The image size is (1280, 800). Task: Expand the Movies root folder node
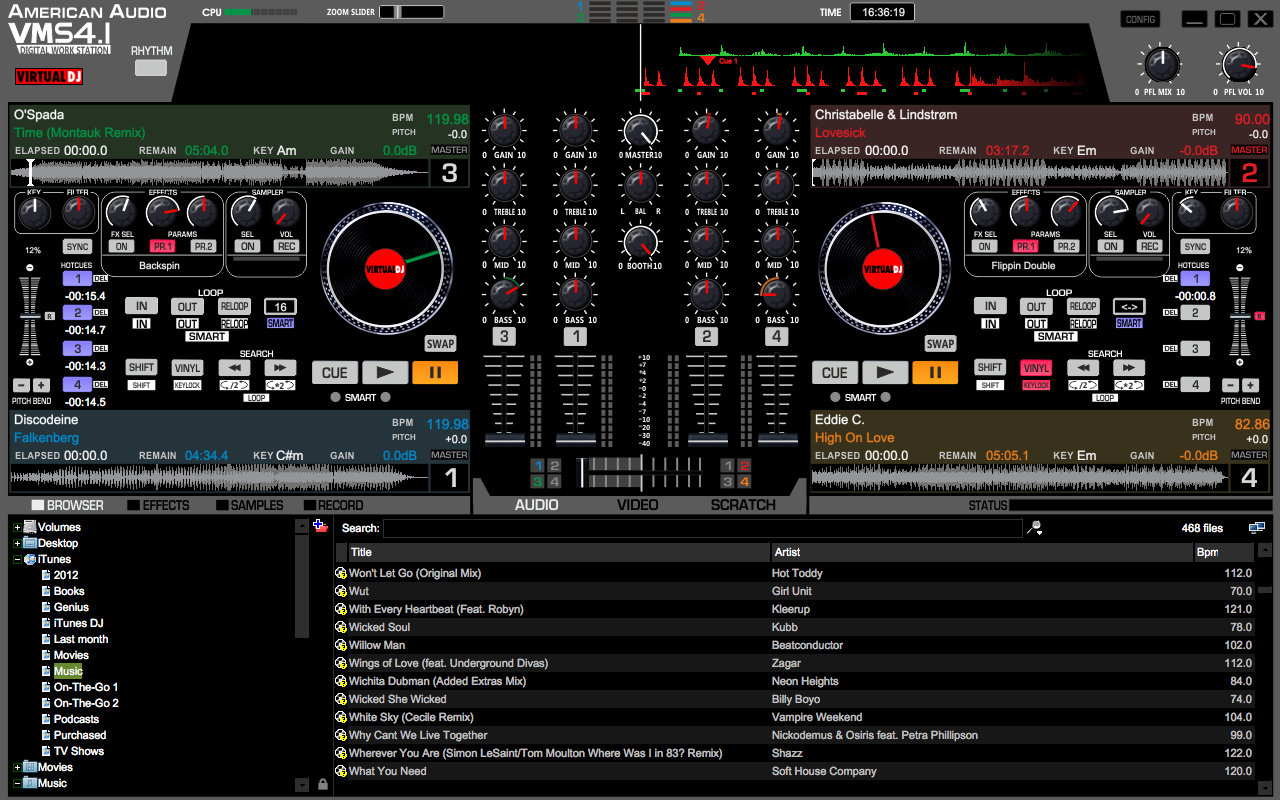[x=17, y=767]
